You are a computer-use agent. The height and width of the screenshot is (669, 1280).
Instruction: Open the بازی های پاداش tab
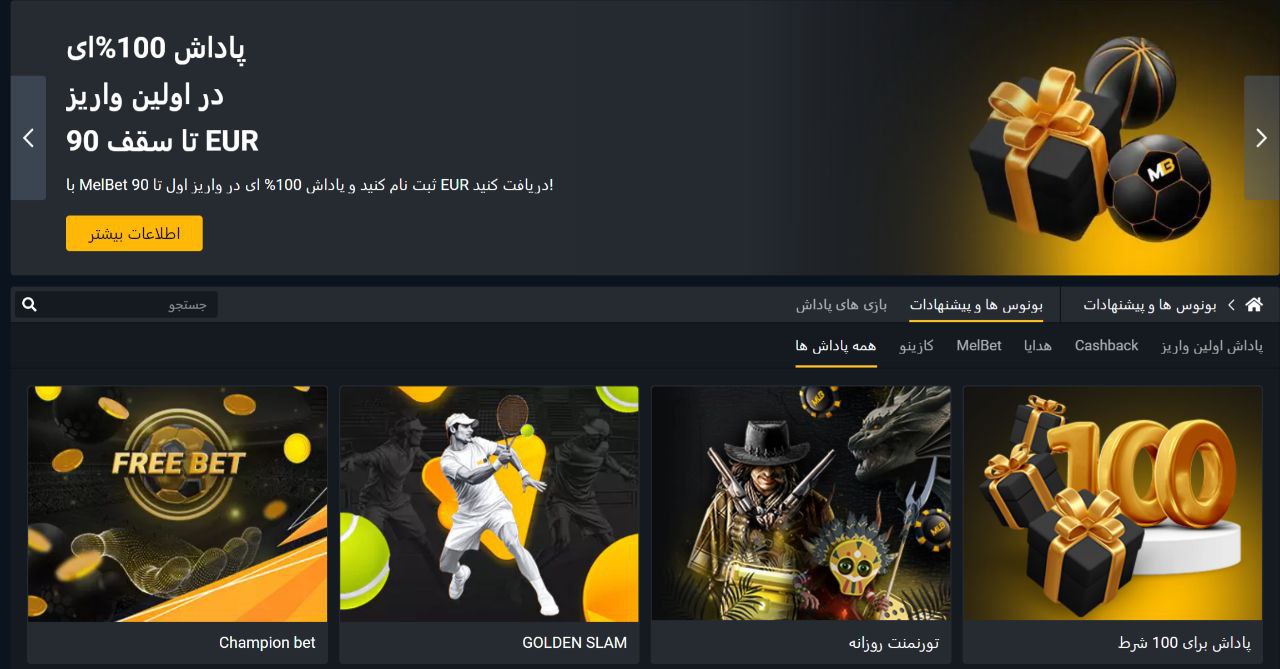[x=842, y=304]
